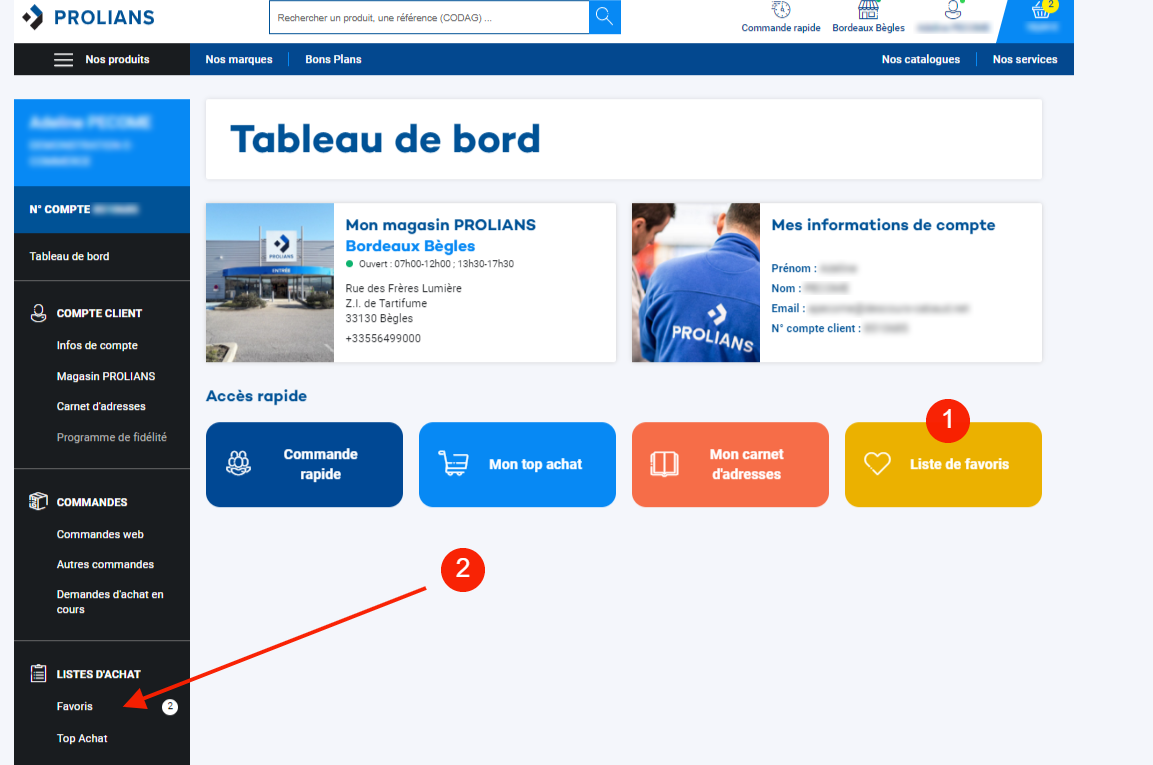Click the PROLIANS employee jacket photo
The image size is (1153, 765).
pyautogui.click(x=696, y=282)
